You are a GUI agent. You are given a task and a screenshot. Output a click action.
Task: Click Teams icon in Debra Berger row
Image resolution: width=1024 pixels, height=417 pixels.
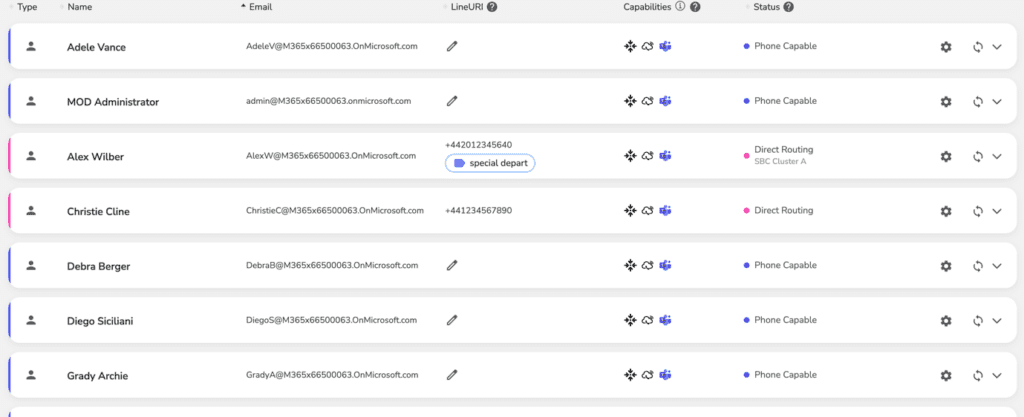tap(665, 266)
